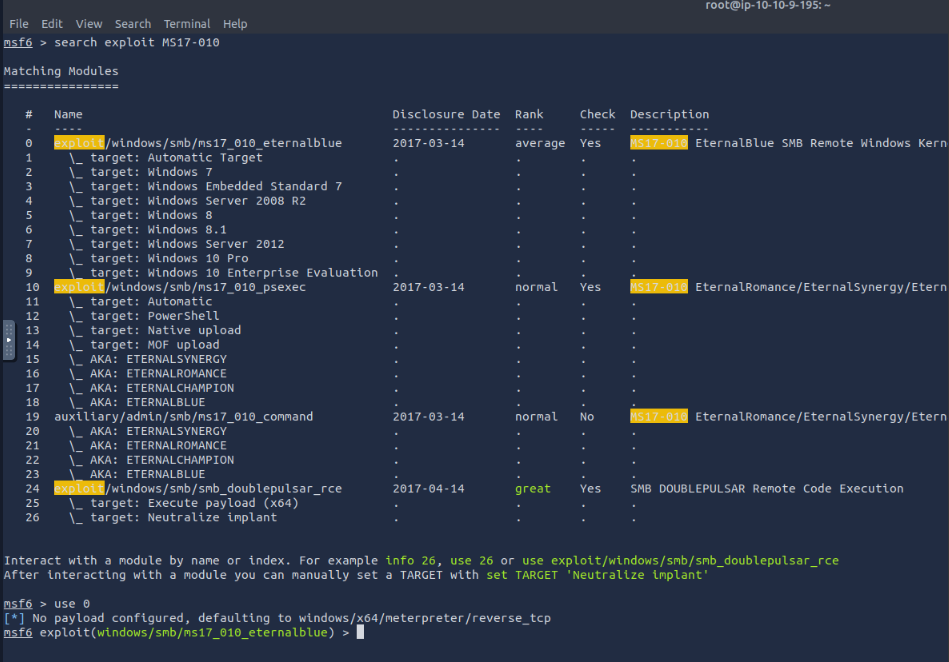
Task: Click the 'average' rank value
Action: (x=540, y=143)
